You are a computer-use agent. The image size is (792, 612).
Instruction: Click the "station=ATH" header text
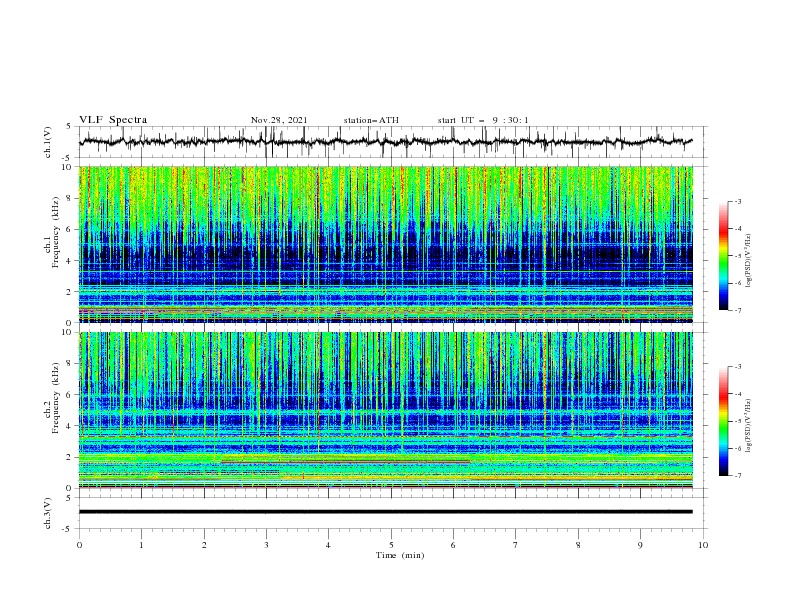(x=371, y=120)
